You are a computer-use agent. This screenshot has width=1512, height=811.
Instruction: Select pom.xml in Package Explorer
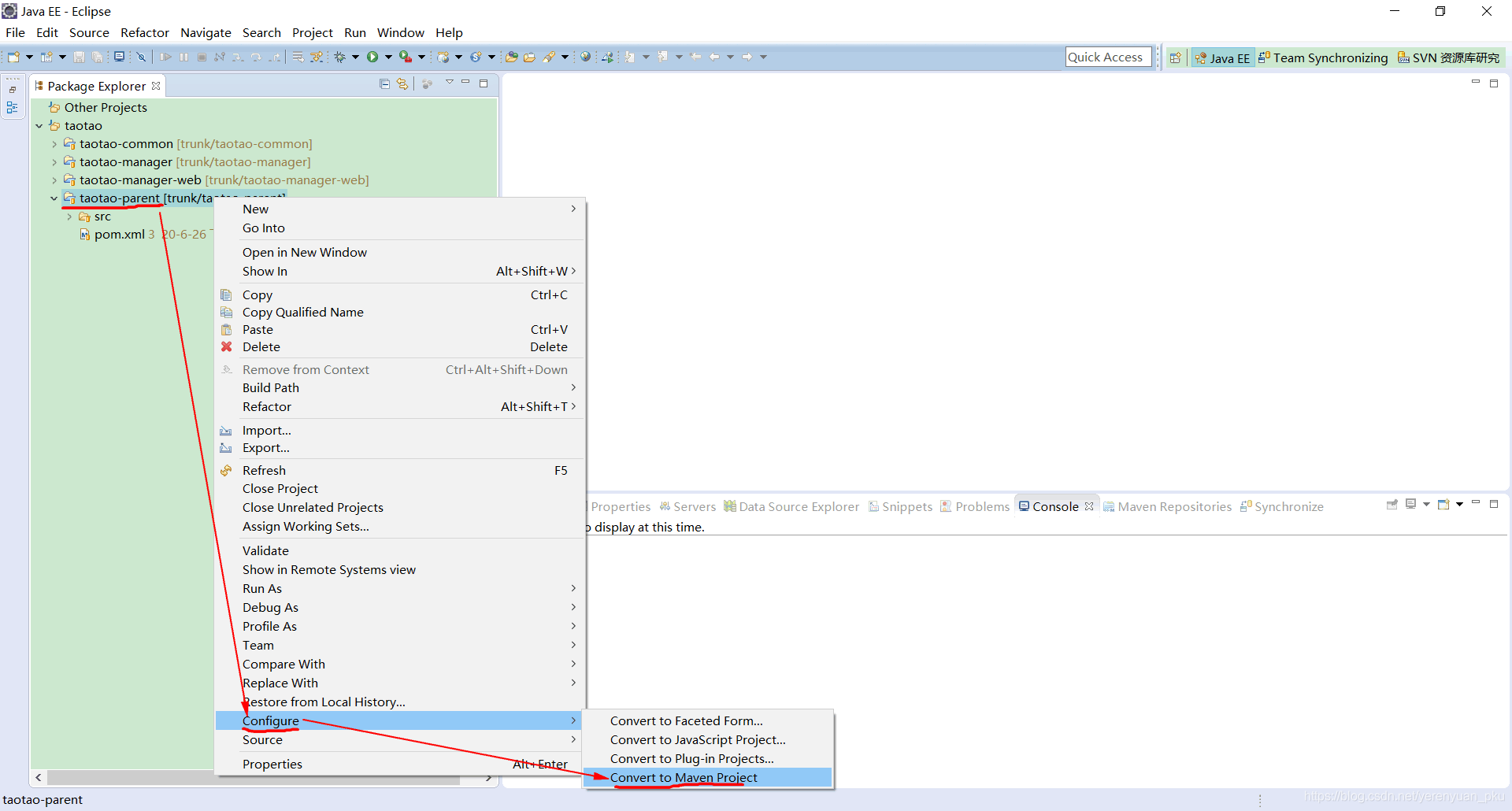point(120,235)
